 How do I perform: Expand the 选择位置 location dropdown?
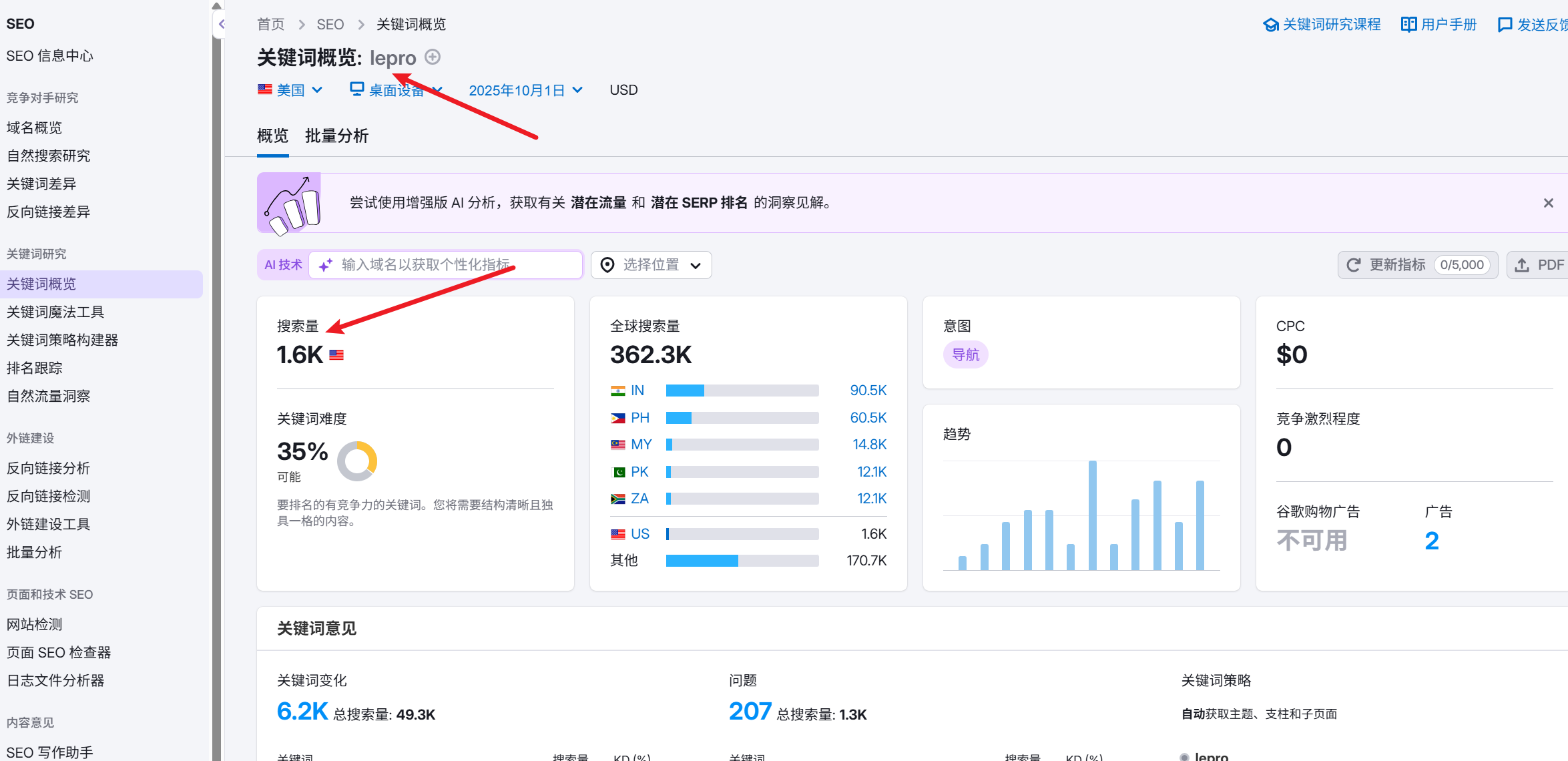point(651,265)
